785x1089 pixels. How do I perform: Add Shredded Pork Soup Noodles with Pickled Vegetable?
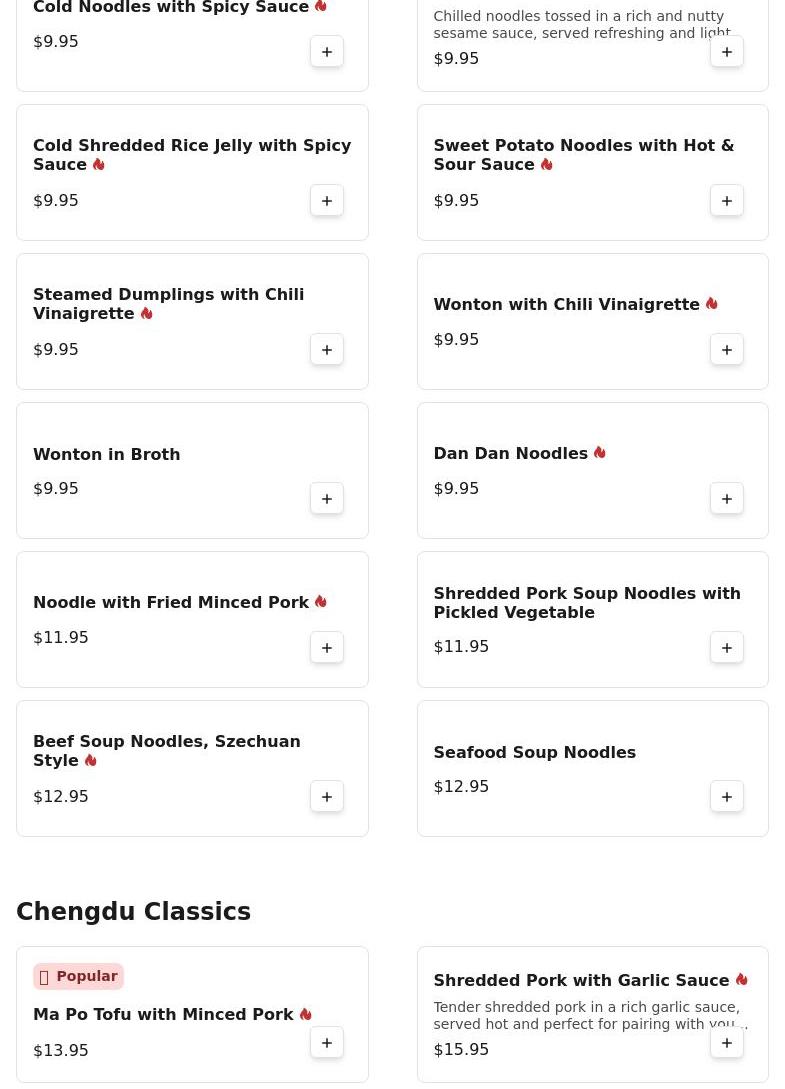[x=727, y=648]
